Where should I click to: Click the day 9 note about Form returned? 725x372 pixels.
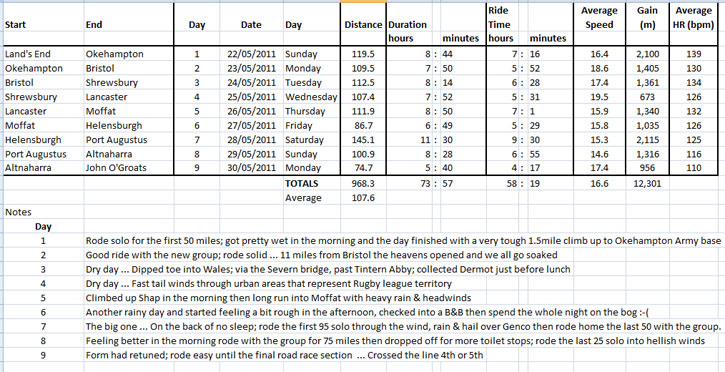click(284, 355)
